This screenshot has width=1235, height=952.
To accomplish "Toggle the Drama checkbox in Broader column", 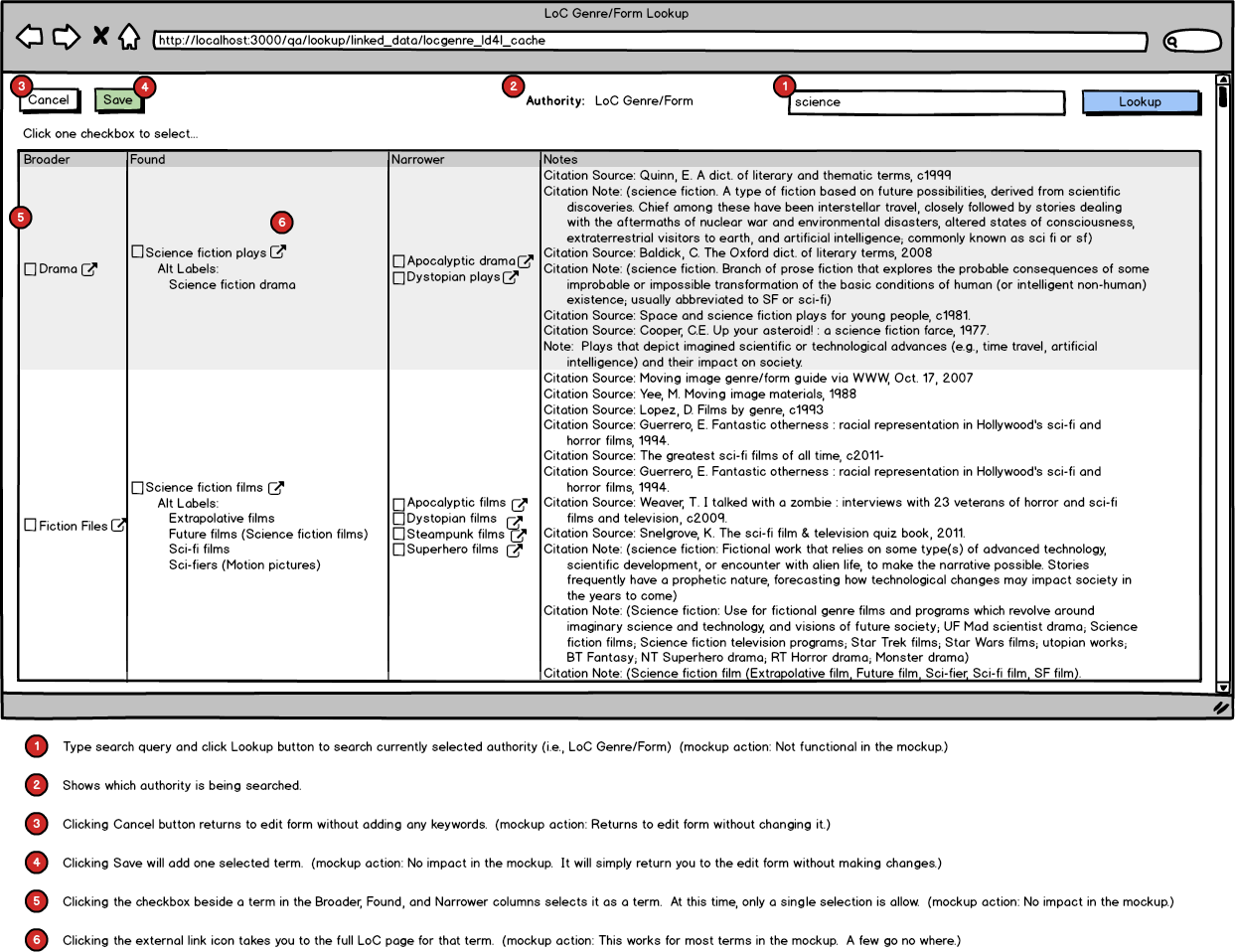I will pos(31,269).
